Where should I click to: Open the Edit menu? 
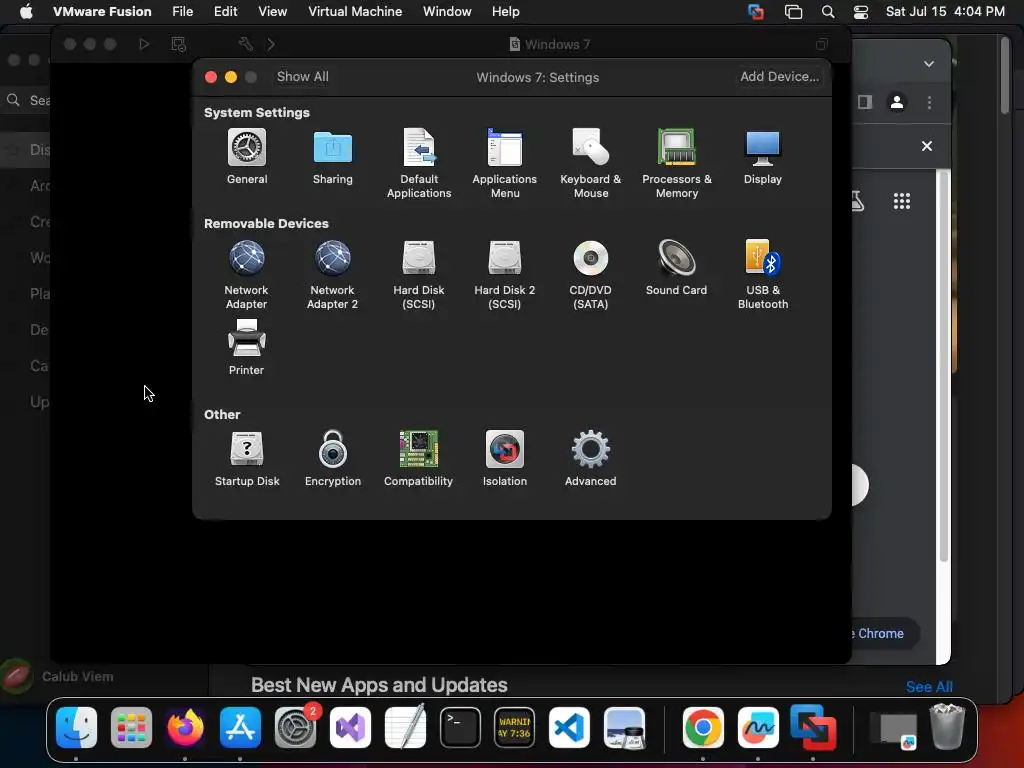(x=225, y=11)
